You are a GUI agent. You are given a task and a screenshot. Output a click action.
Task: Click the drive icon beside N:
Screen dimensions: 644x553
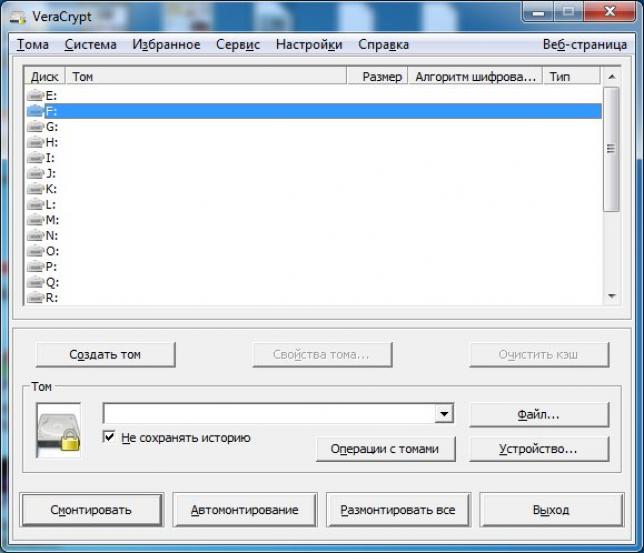click(35, 236)
